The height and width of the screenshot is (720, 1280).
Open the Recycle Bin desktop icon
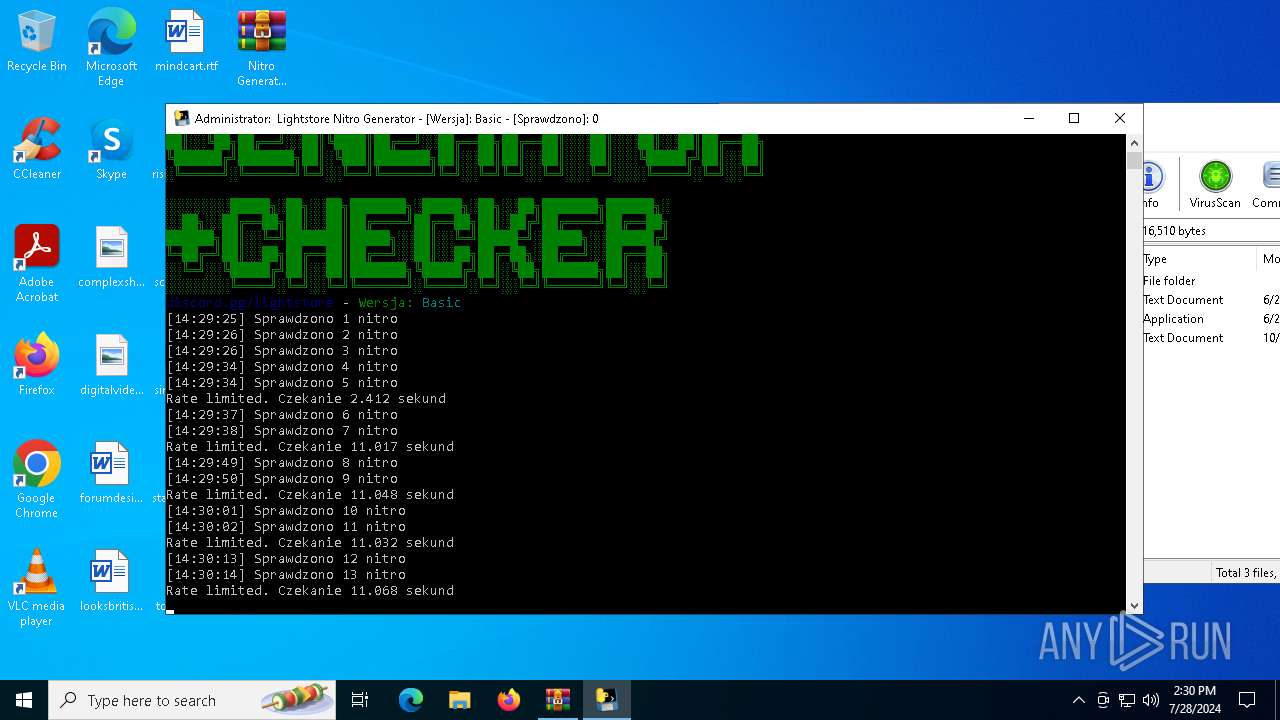[37, 41]
